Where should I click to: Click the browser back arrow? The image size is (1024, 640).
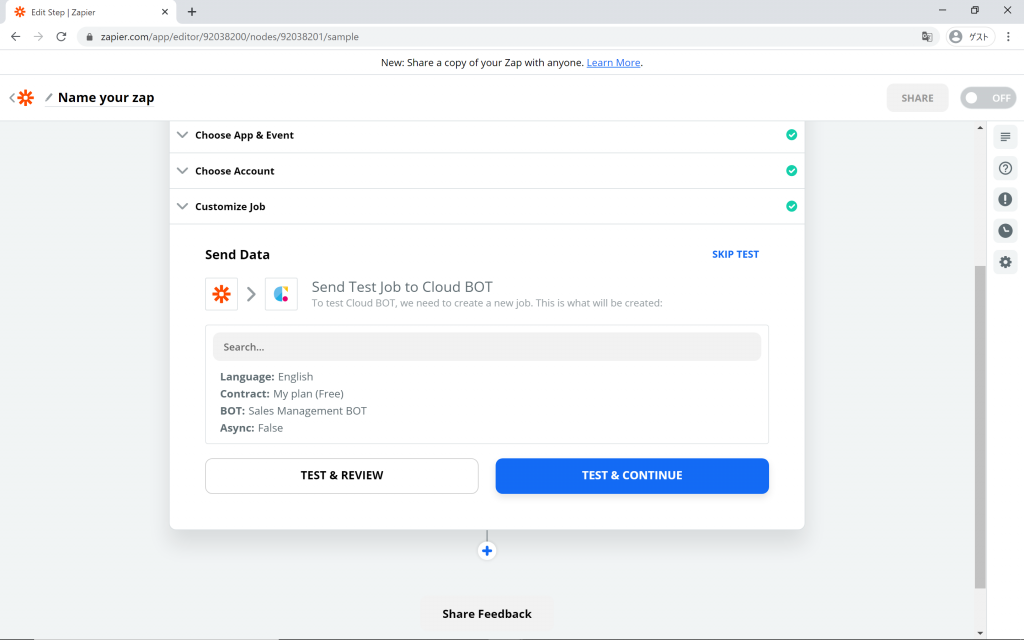pyautogui.click(x=16, y=37)
